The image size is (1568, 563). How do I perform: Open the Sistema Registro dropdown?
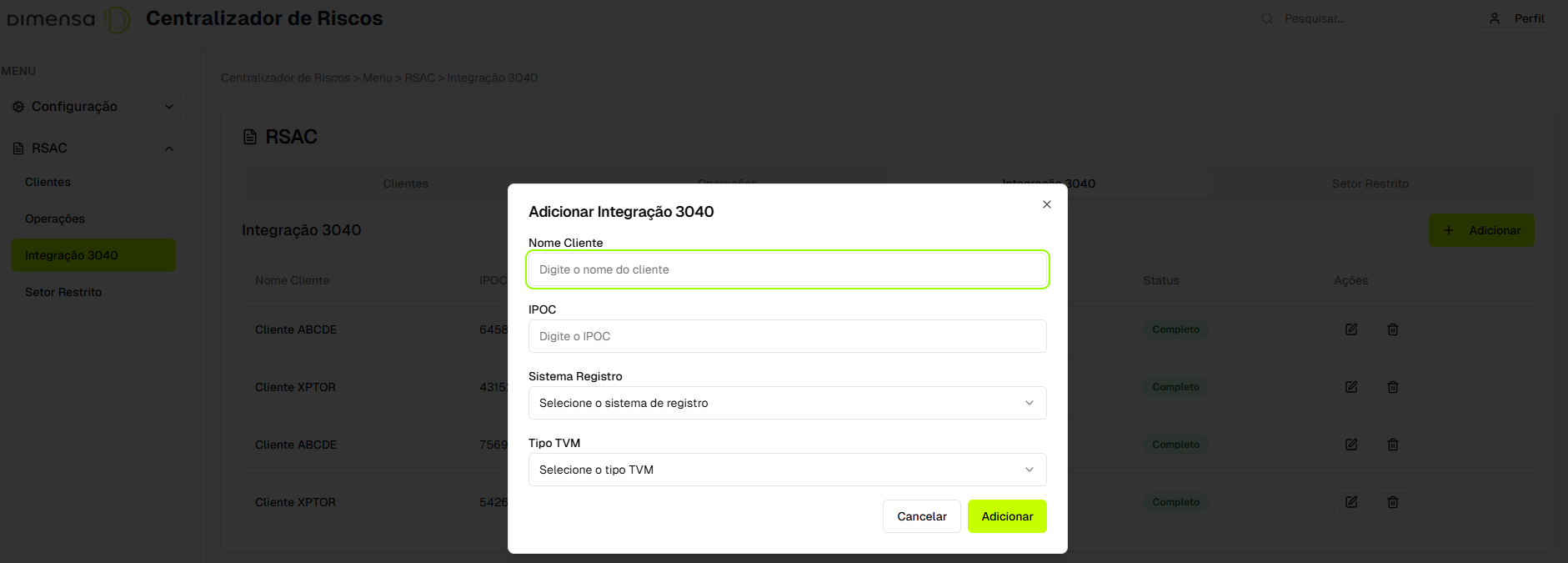(787, 403)
